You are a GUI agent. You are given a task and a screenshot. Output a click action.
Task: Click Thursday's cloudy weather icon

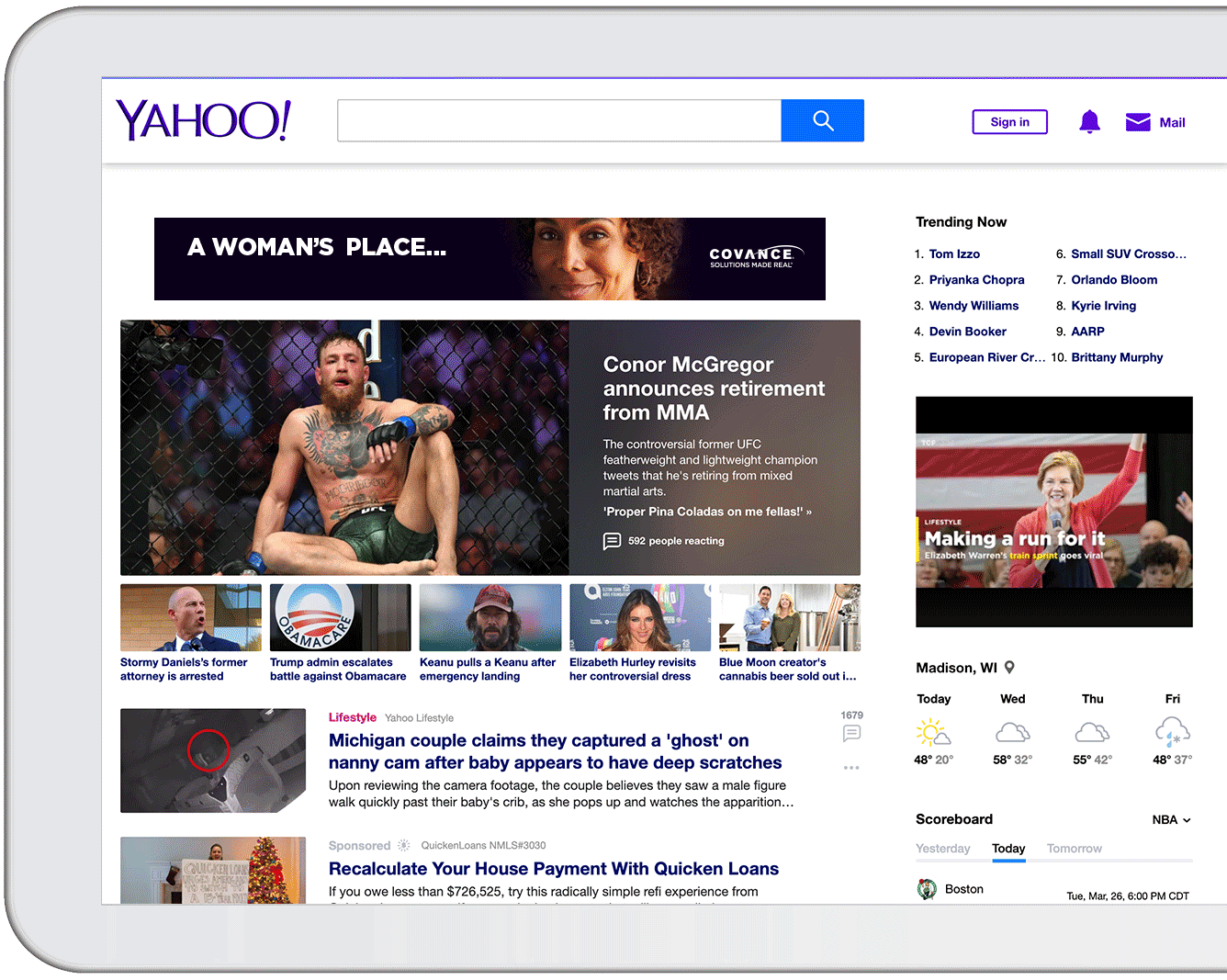pos(1092,732)
